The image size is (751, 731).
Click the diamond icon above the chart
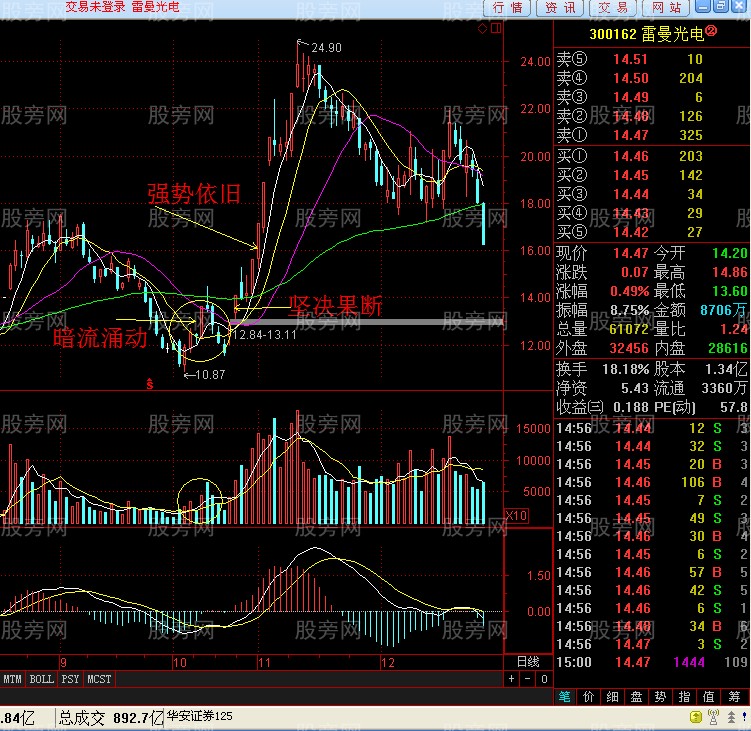click(x=481, y=29)
